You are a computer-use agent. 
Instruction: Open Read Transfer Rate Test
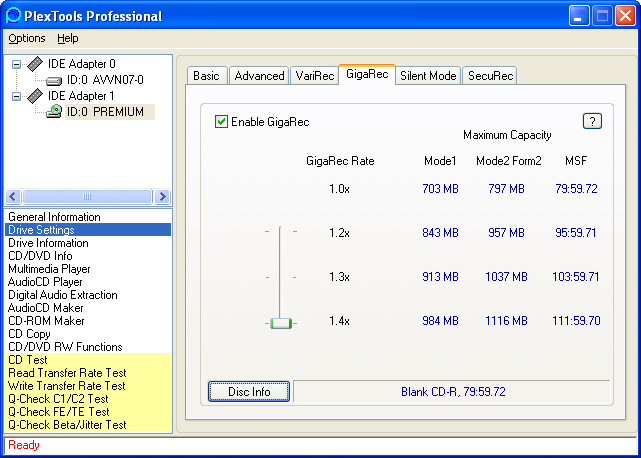point(88,373)
